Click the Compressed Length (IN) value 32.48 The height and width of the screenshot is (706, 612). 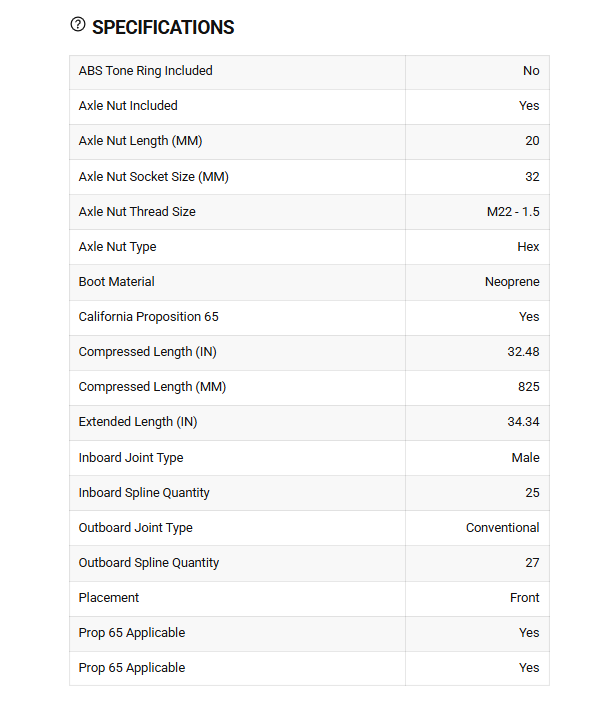tap(523, 352)
